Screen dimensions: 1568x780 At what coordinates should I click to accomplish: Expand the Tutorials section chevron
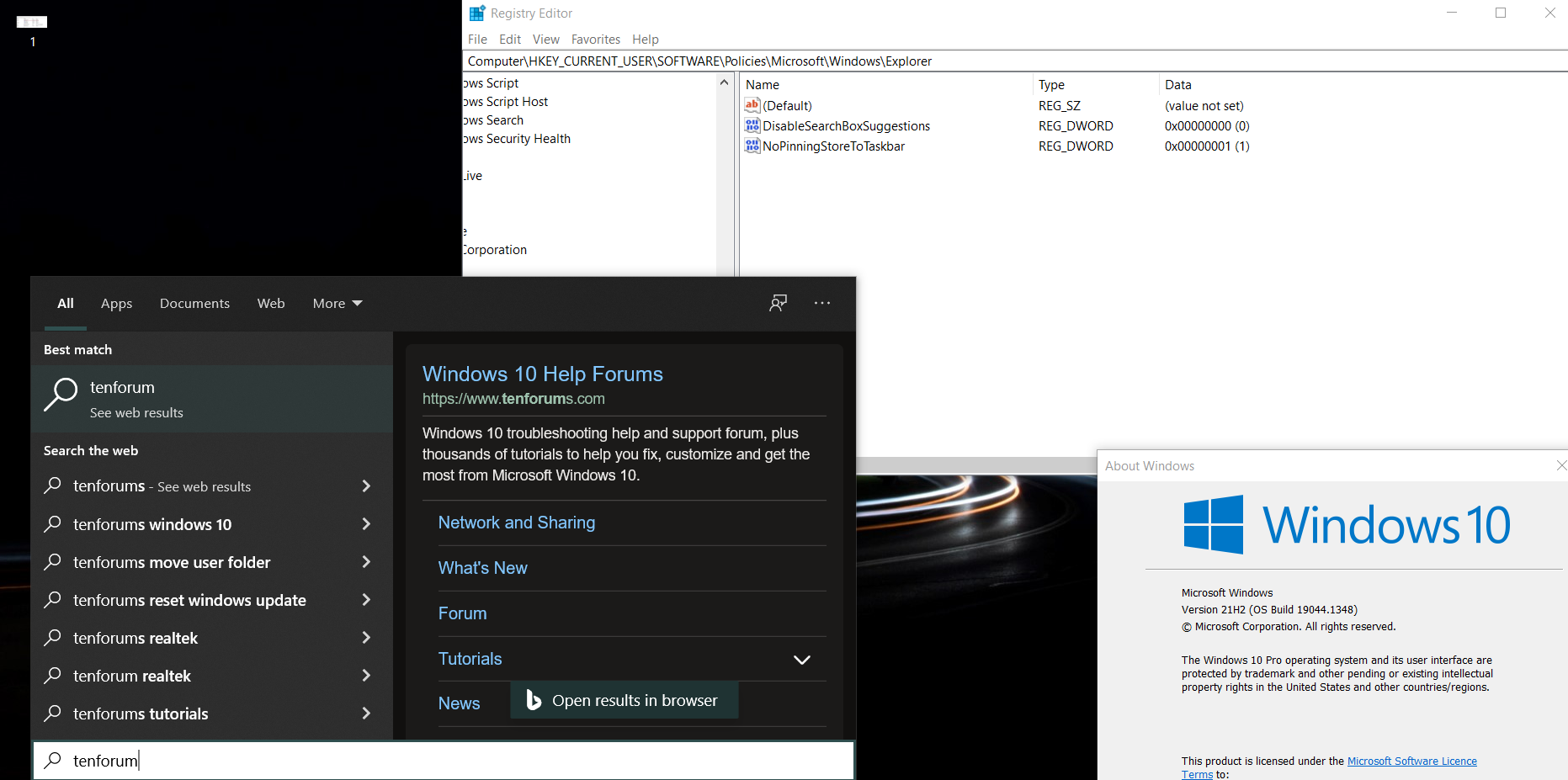[802, 660]
